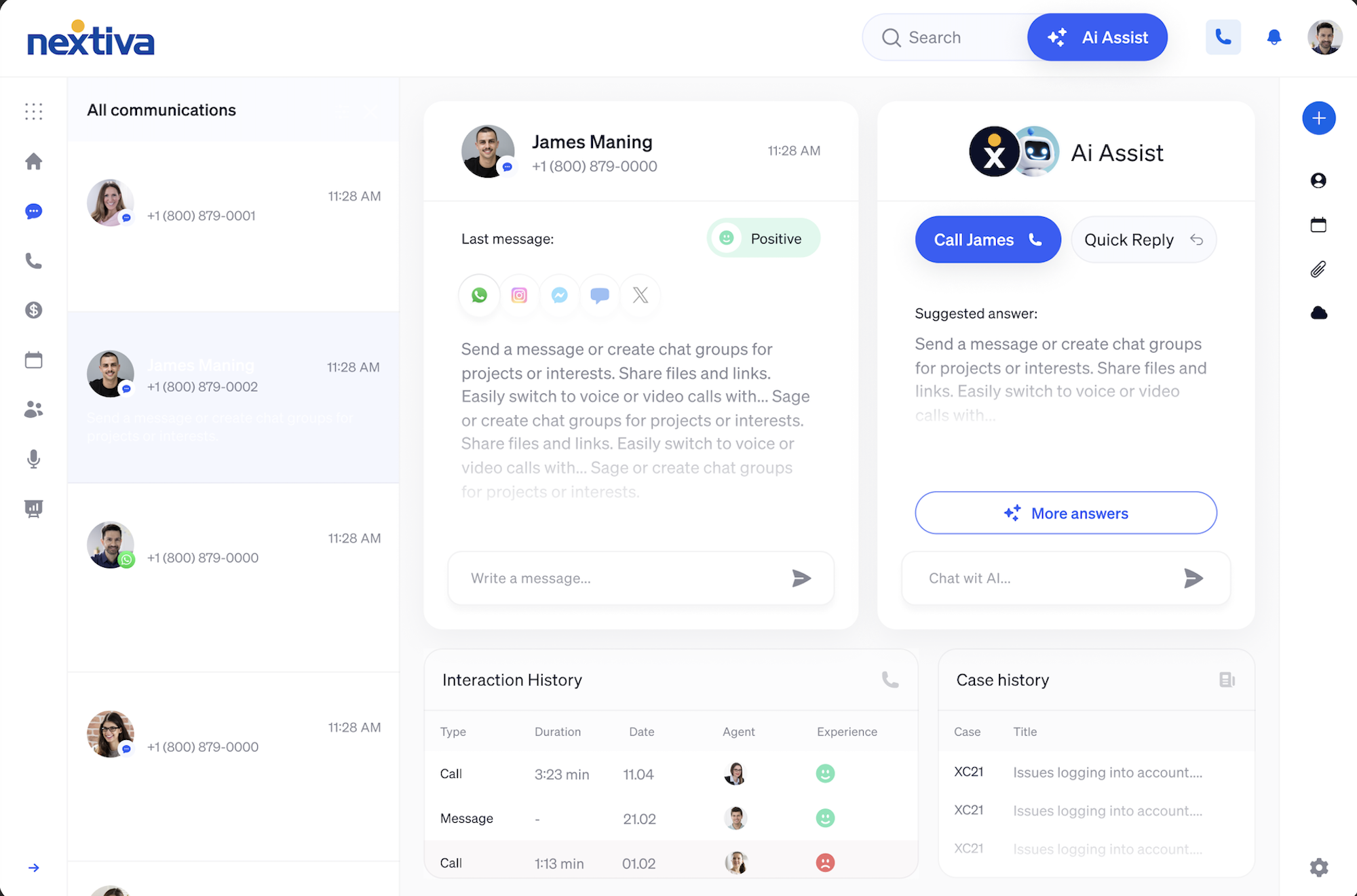Sort by Duration column header
Screen dimensions: 1357x896
[558, 732]
